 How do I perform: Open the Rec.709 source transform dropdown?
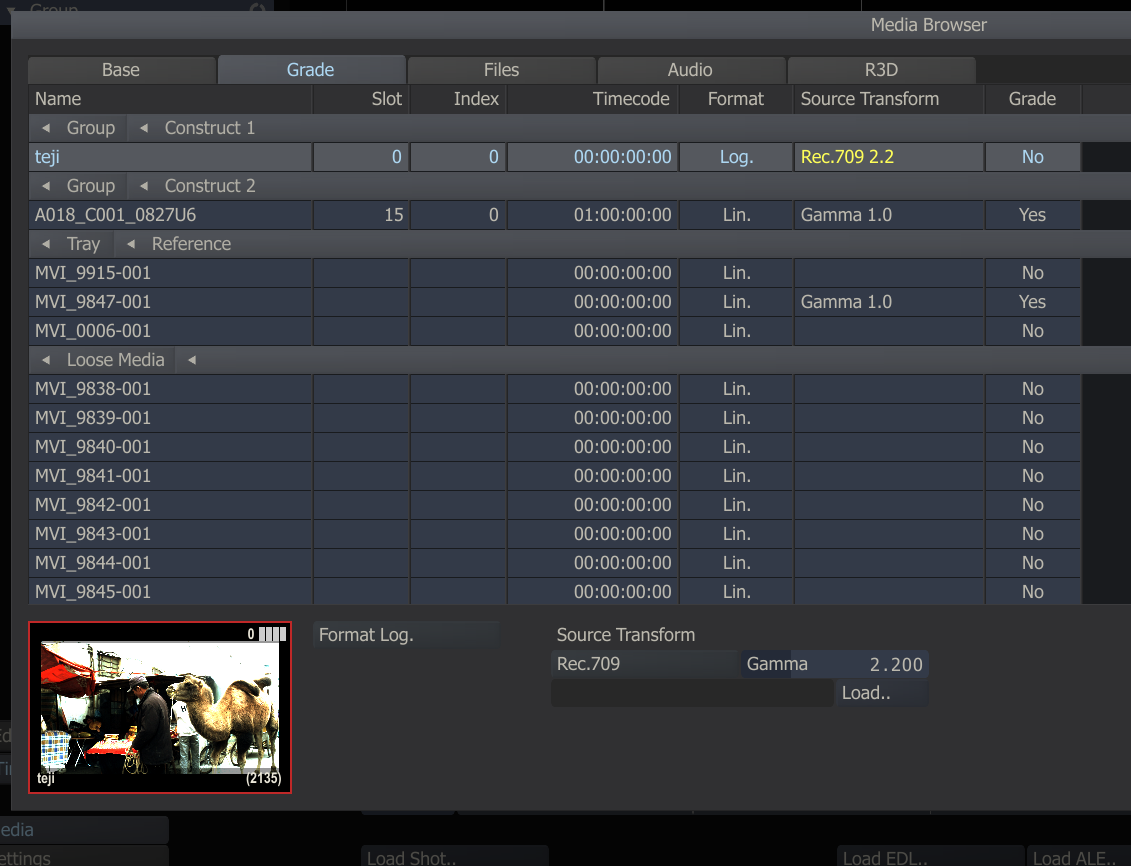(x=646, y=664)
